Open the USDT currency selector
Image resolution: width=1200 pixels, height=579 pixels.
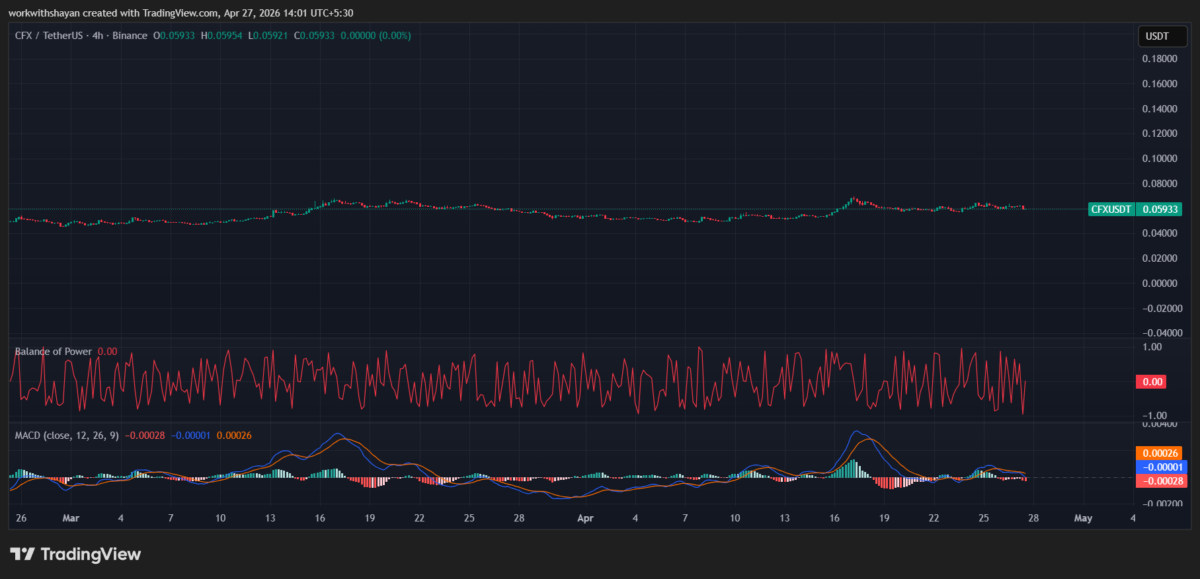coord(1156,36)
